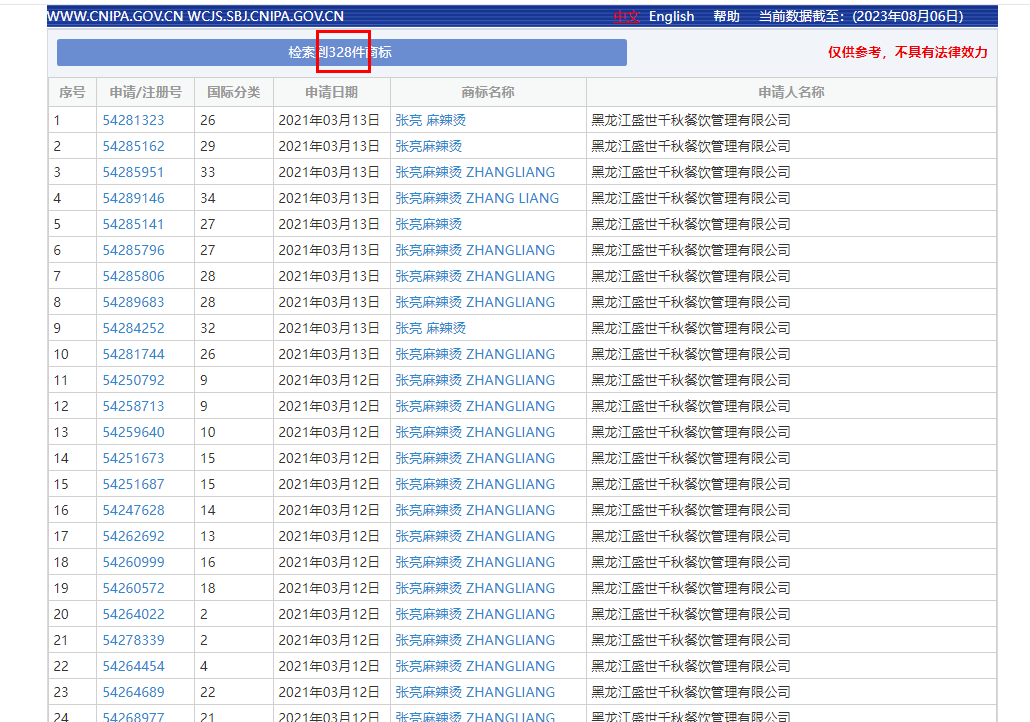
Task: Open trademark name in row 2
Action: click(x=428, y=146)
